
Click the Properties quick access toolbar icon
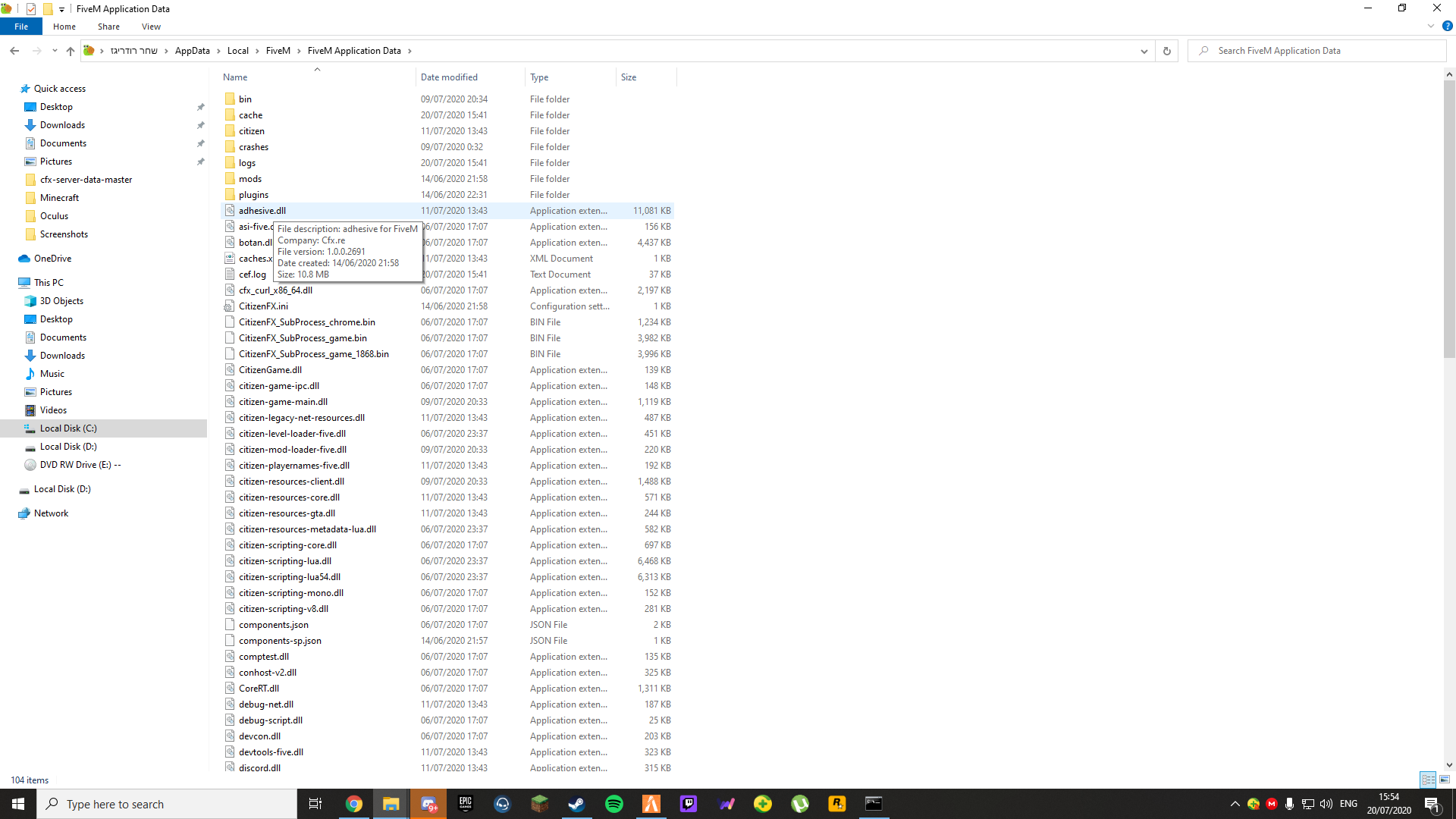click(31, 9)
